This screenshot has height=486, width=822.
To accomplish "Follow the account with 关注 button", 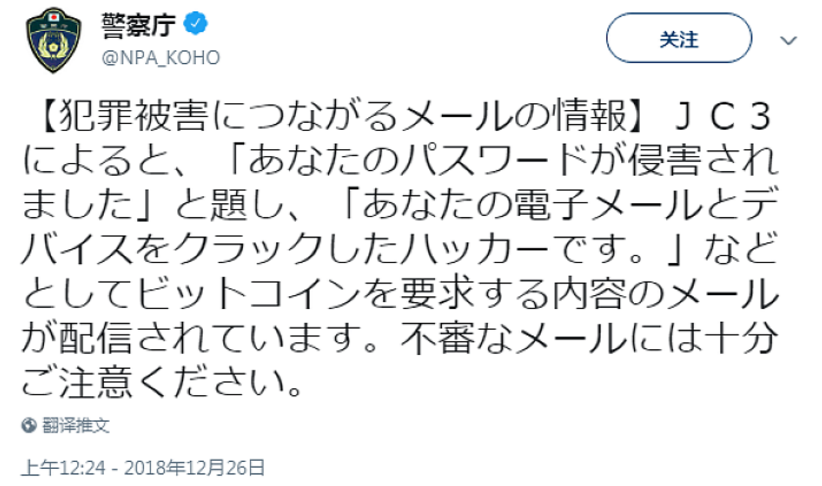I will tap(679, 38).
